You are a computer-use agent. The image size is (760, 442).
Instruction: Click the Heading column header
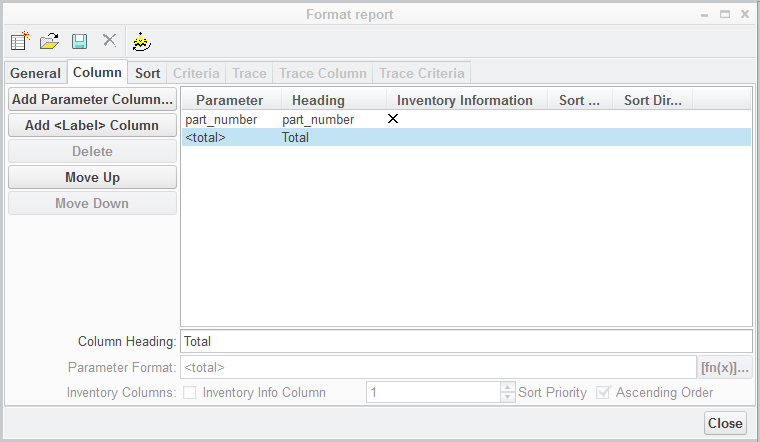click(333, 100)
